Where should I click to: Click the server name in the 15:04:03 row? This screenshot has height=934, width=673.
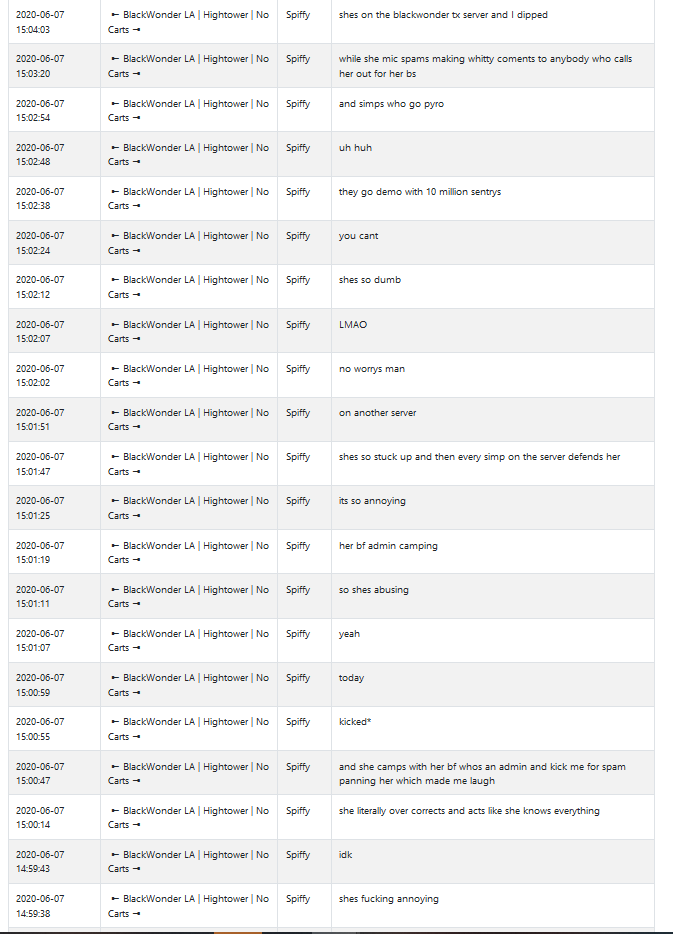(x=188, y=22)
